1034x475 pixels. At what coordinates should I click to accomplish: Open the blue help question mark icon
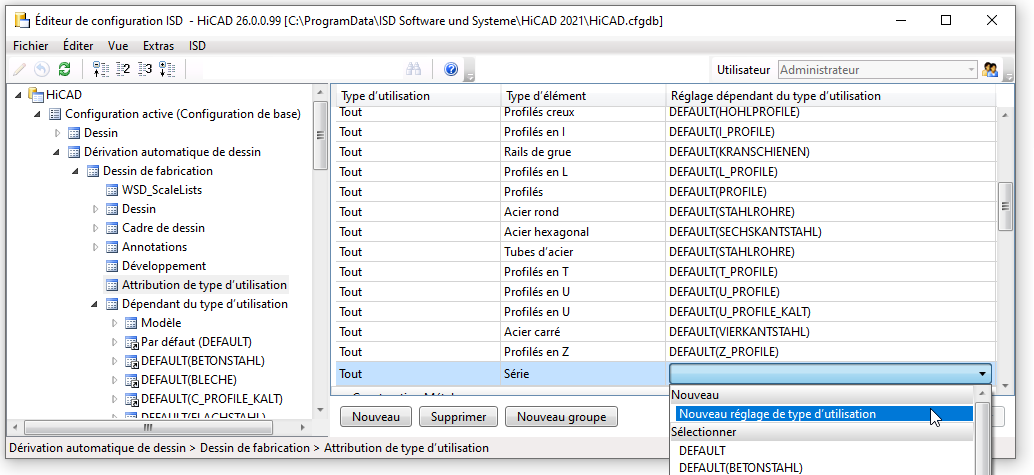(451, 69)
